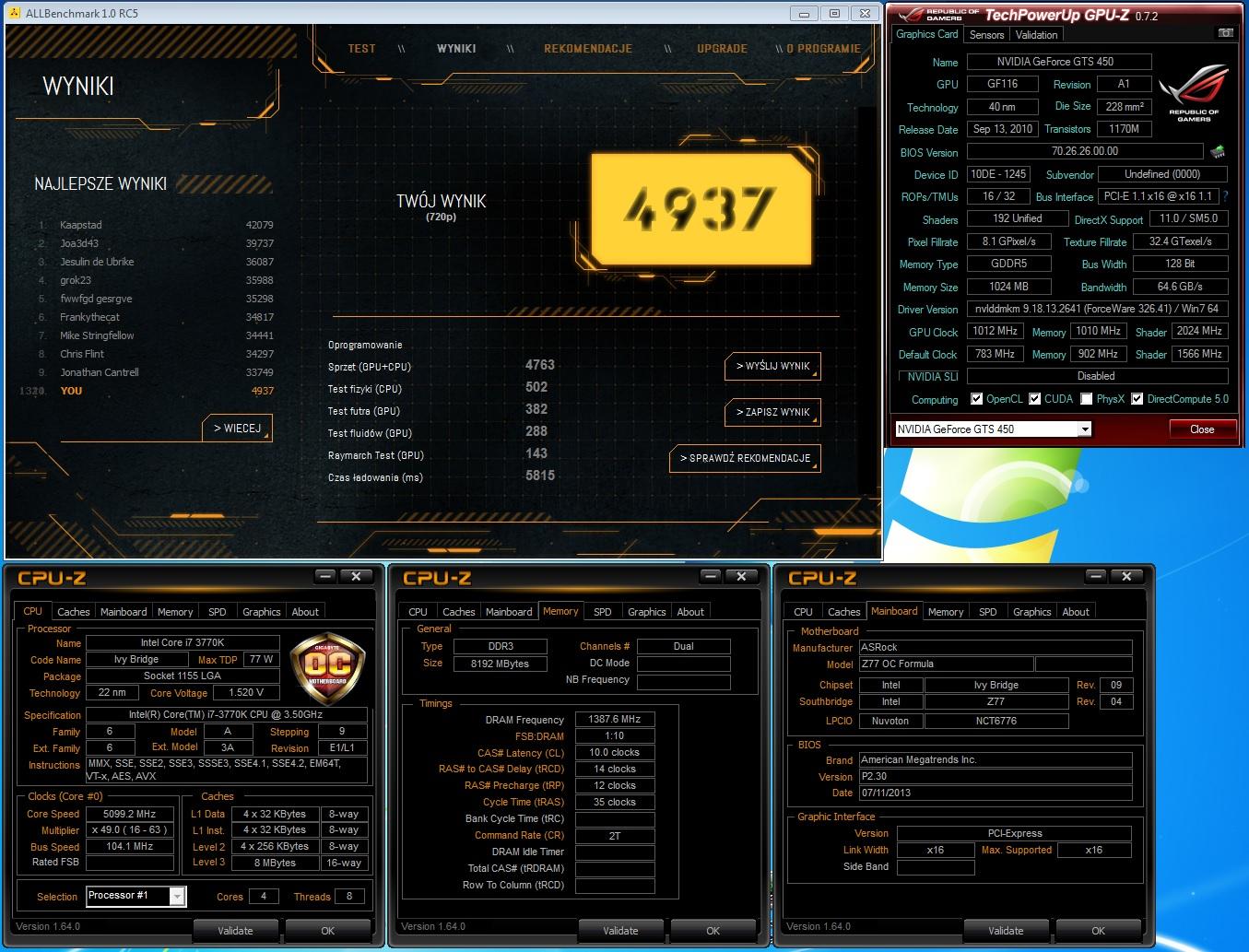Click the GPU-Z camera screenshot icon
Viewport: 1249px width, 952px height.
[x=1225, y=33]
